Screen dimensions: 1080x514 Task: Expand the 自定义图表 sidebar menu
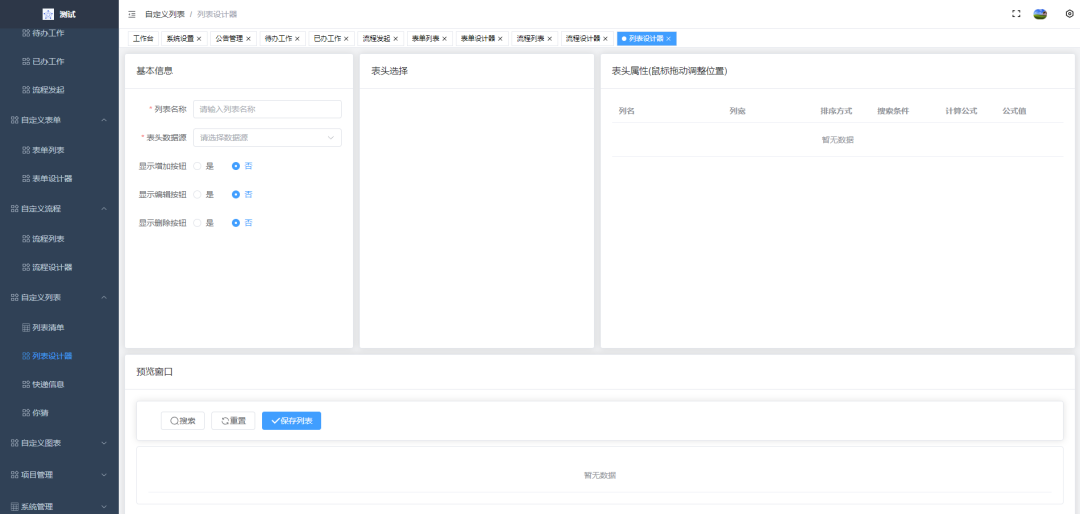click(104, 443)
